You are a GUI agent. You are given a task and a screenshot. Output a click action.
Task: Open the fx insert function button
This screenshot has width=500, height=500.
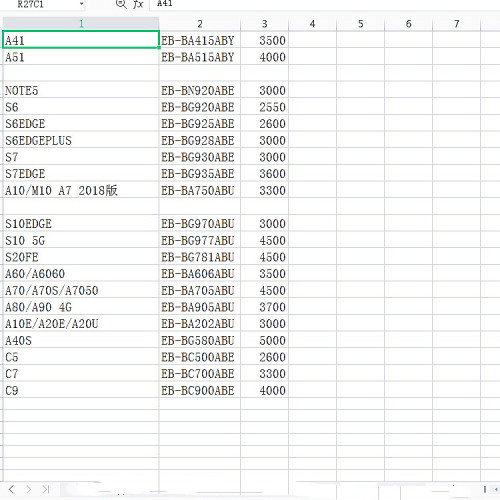pos(138,4)
